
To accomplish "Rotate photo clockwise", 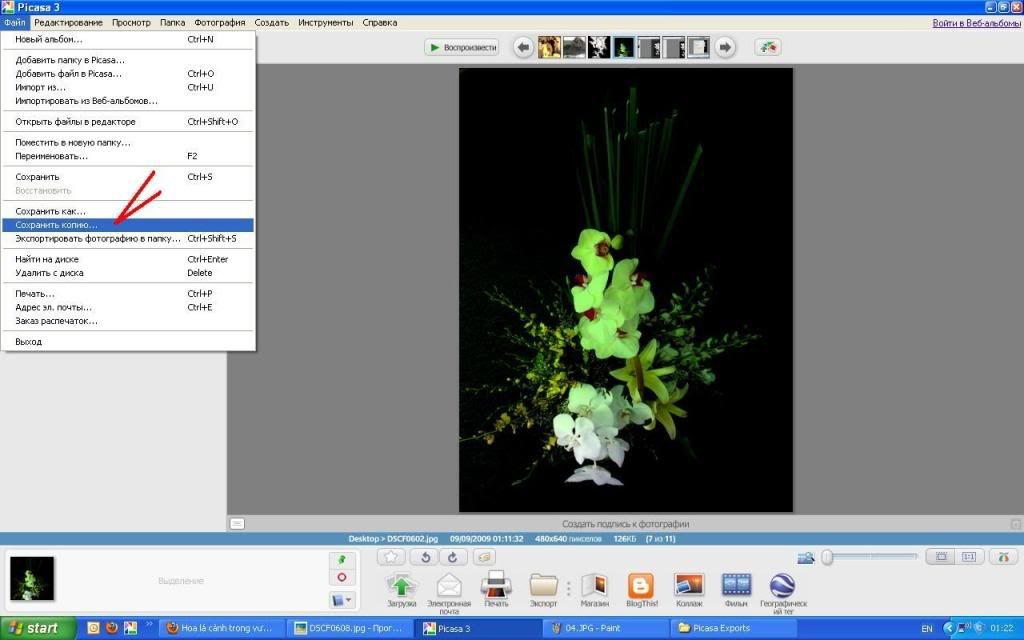I will pos(452,557).
